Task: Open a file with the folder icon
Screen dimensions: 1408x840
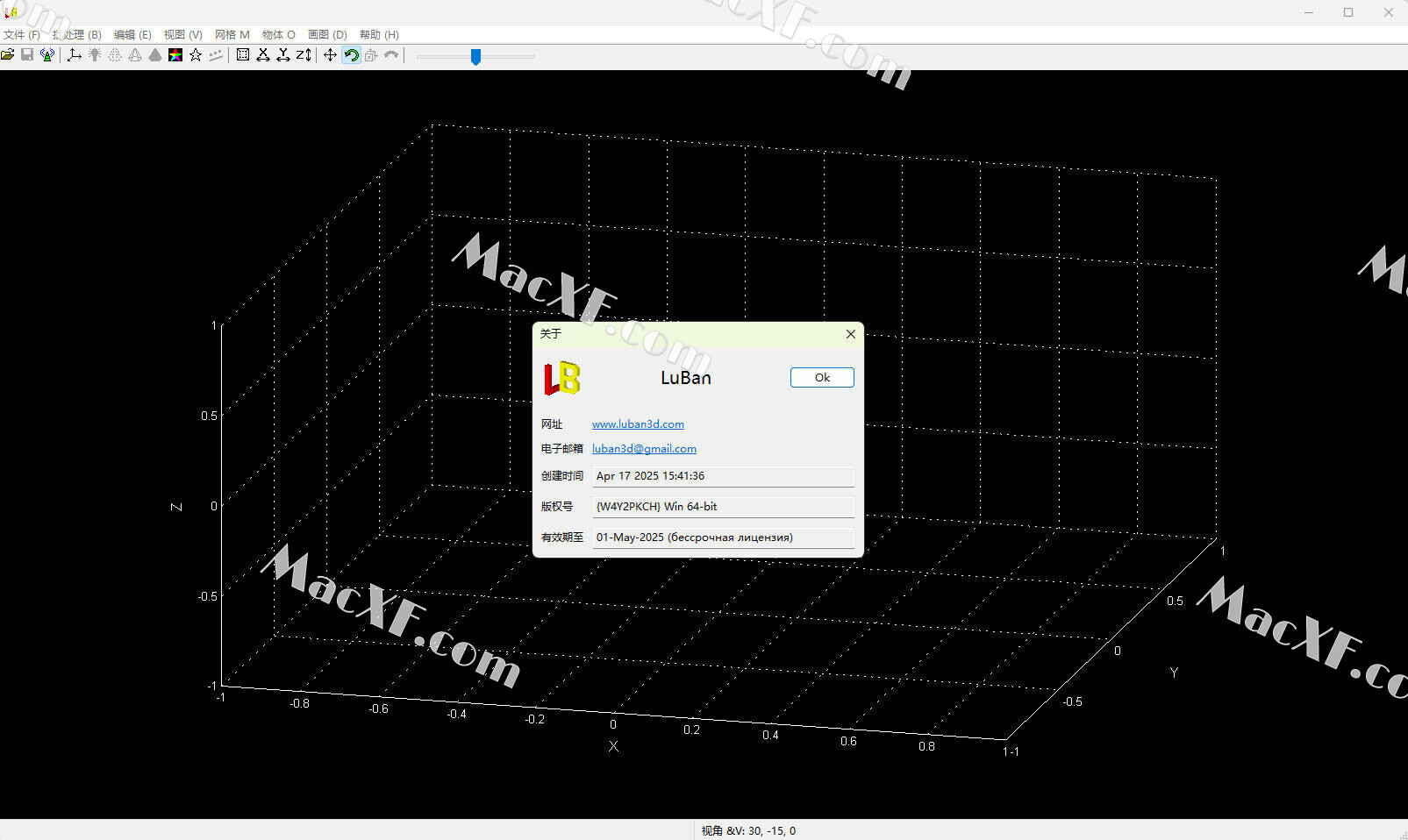Action: point(8,55)
